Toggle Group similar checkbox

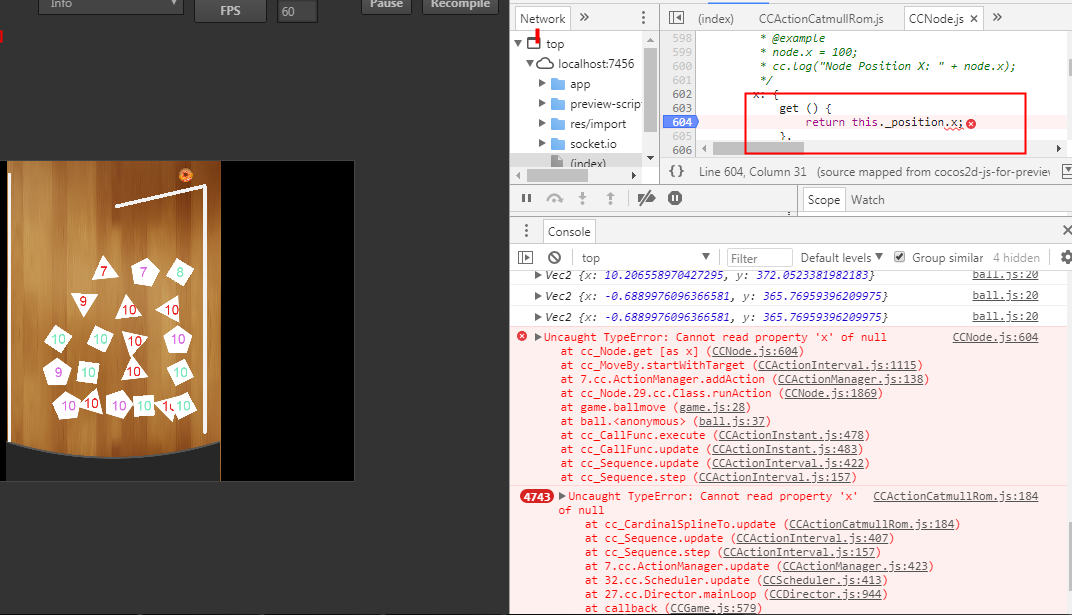coord(900,257)
